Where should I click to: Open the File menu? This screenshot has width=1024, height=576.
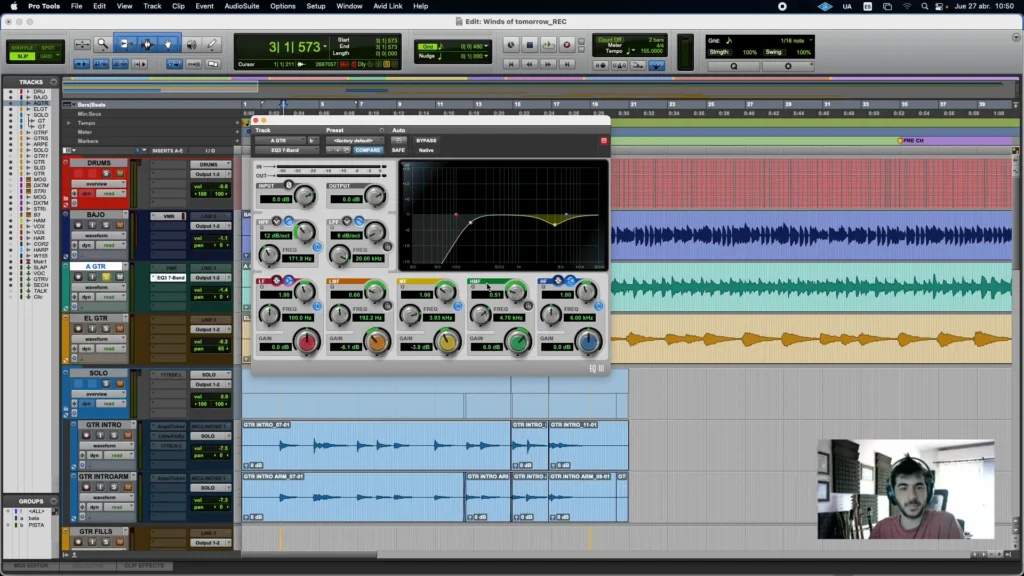click(76, 7)
